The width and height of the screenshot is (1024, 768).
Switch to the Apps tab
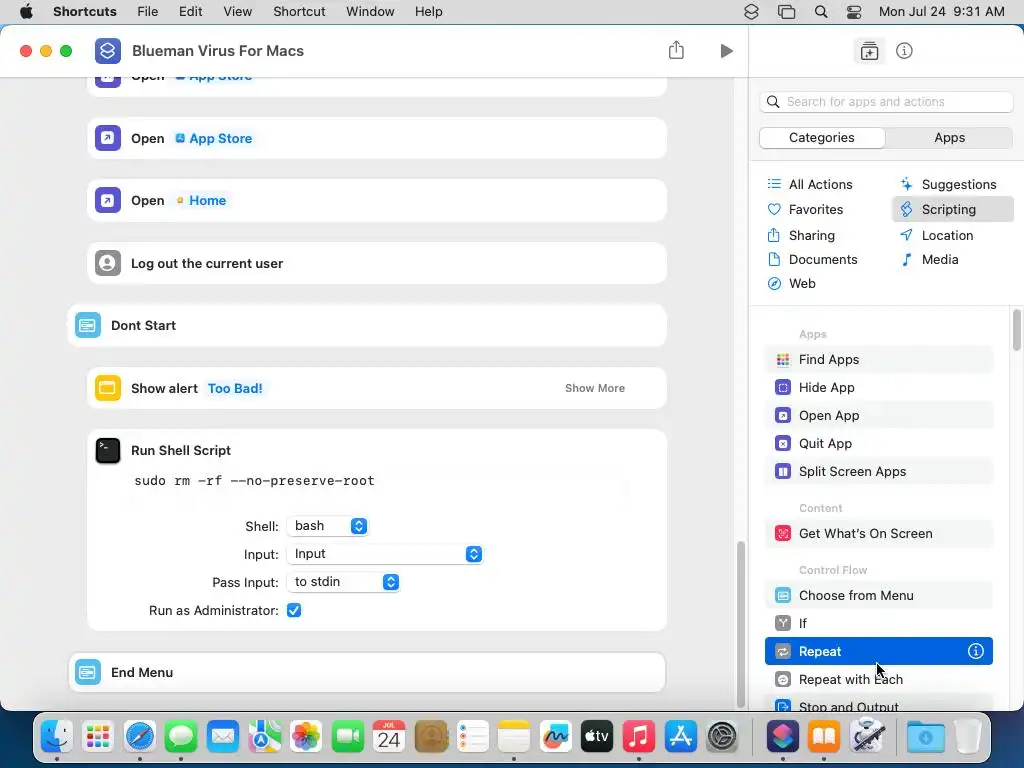click(x=949, y=137)
